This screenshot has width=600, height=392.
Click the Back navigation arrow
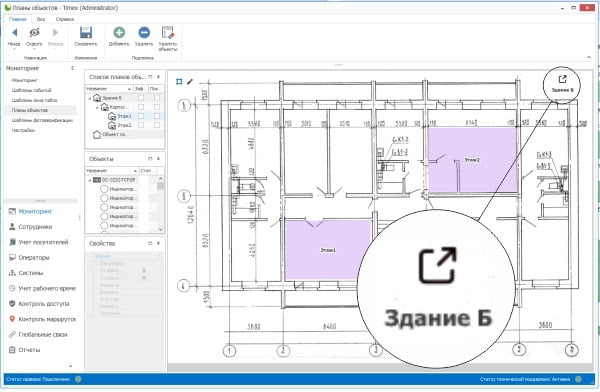click(15, 33)
